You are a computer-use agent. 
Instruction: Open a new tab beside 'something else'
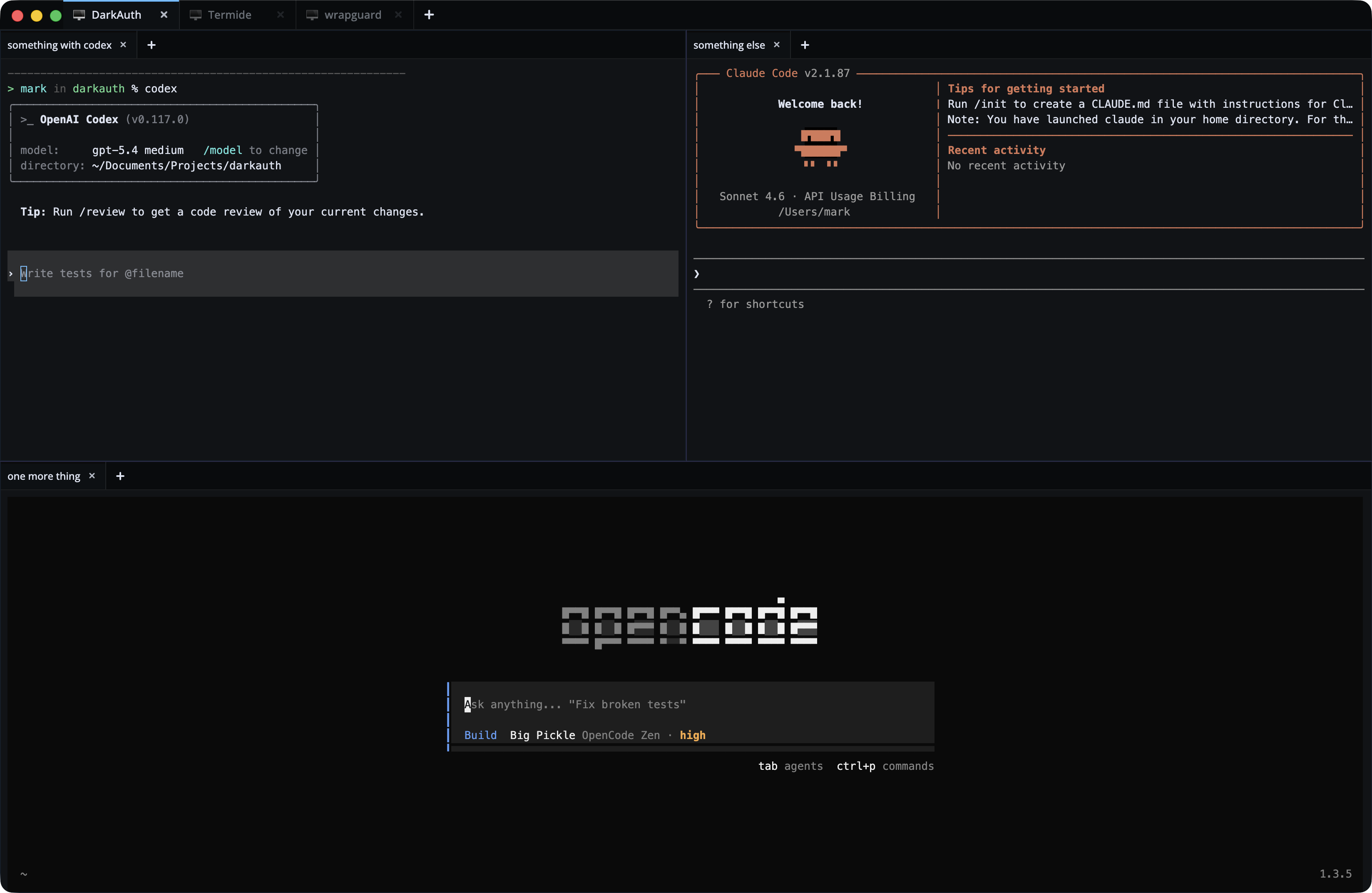pyautogui.click(x=804, y=45)
